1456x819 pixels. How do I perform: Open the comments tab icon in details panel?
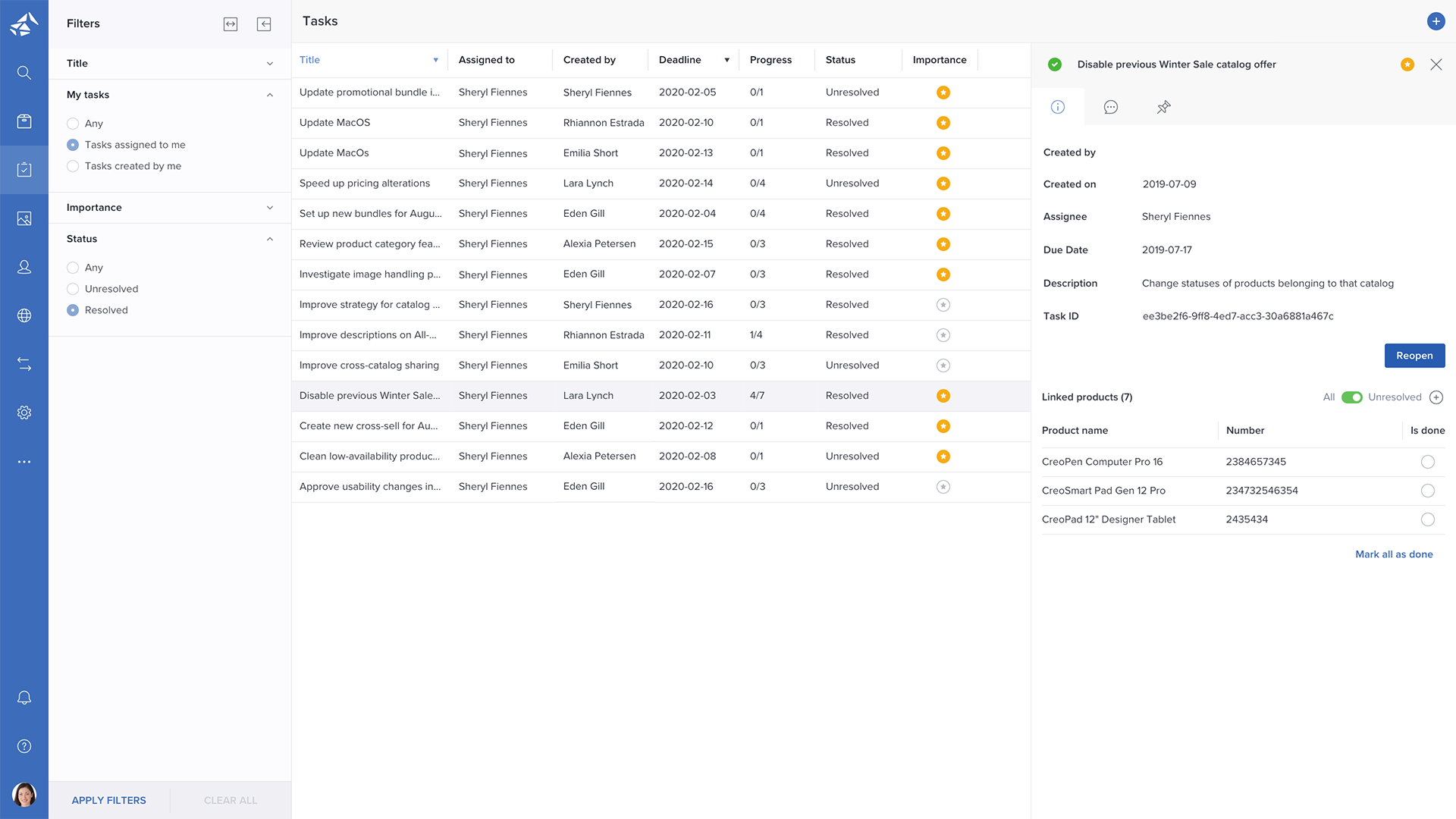[x=1111, y=107]
